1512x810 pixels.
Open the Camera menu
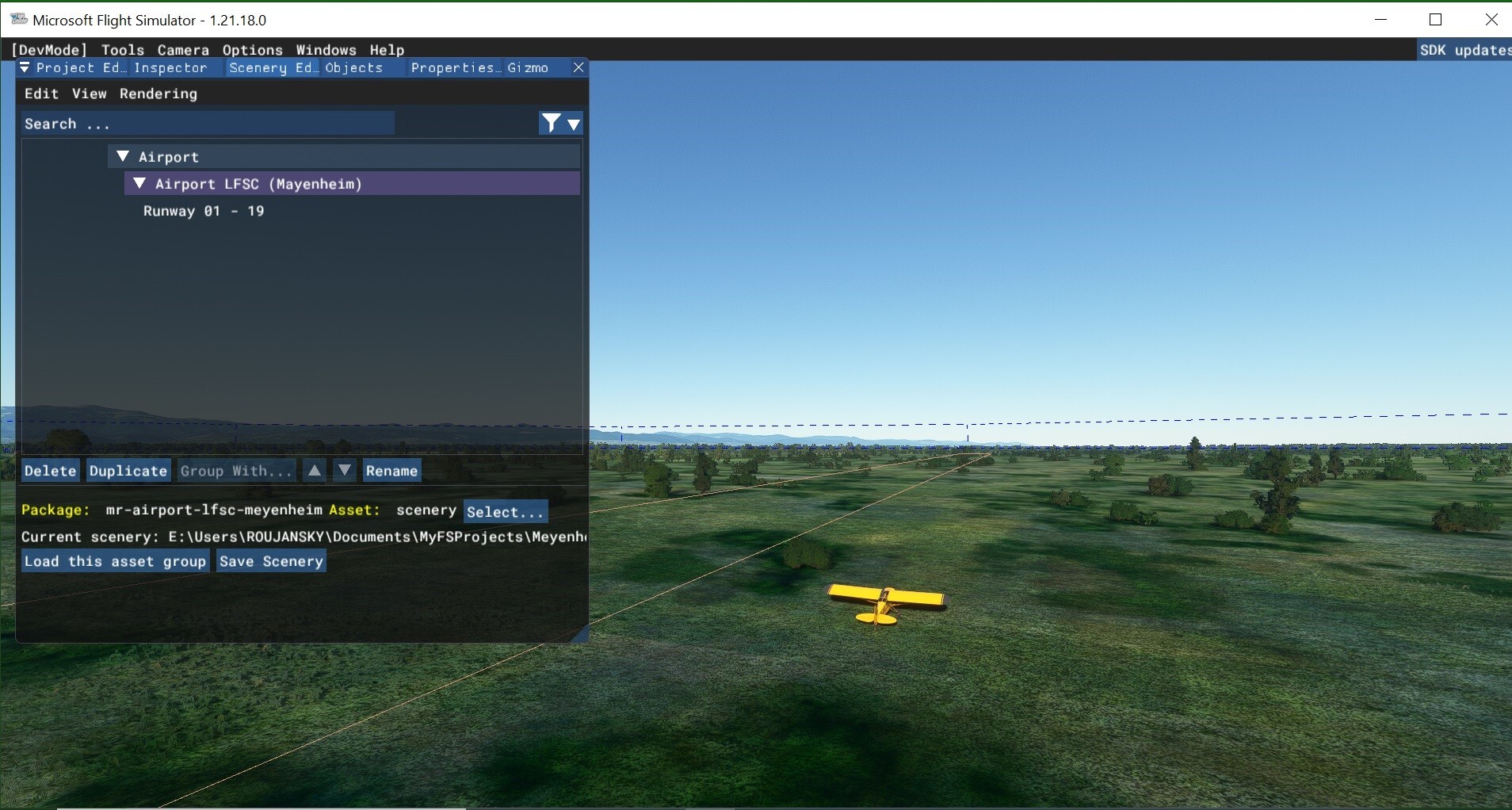(x=183, y=50)
